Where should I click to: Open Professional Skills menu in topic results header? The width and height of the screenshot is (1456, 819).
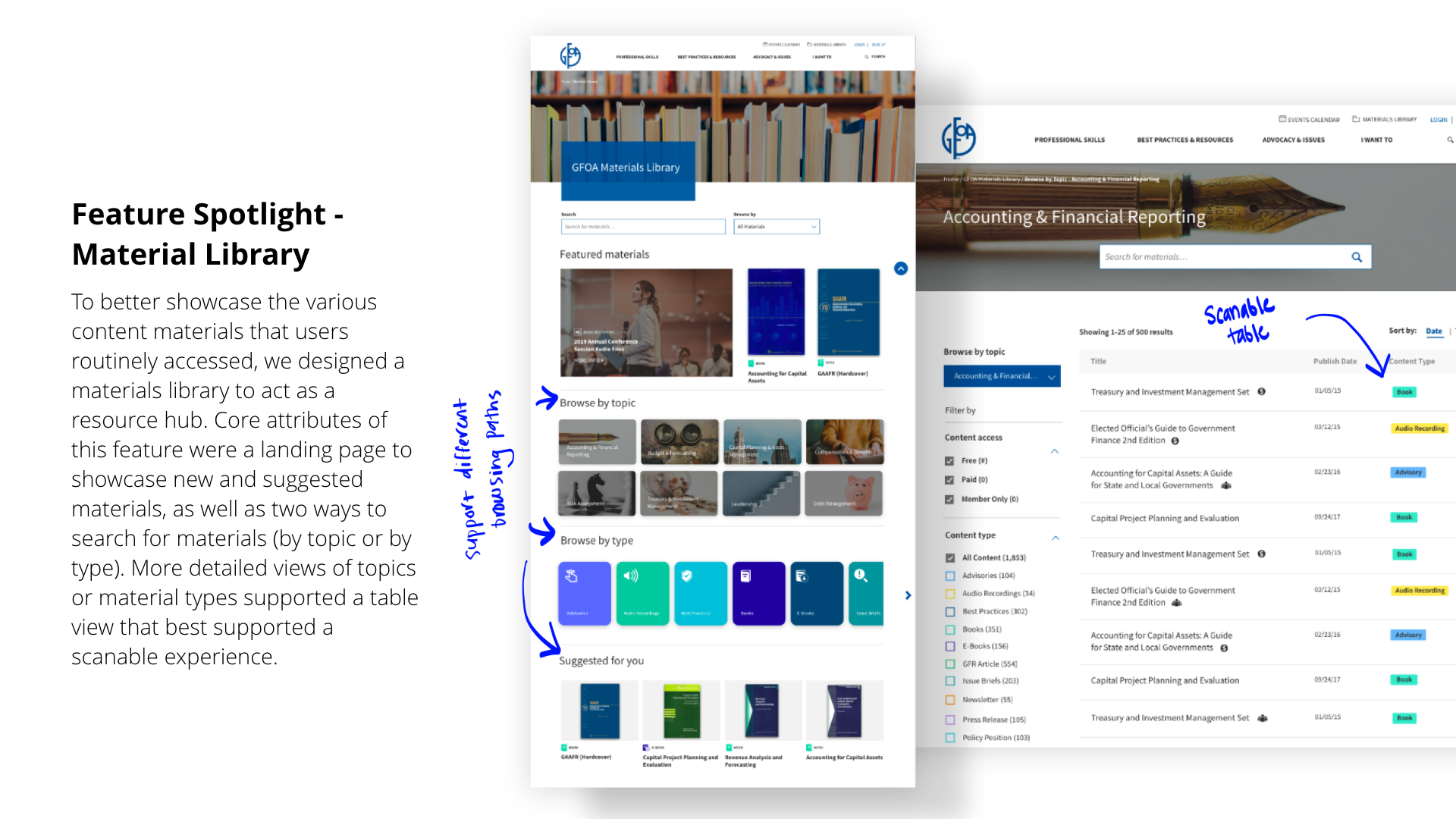point(1069,140)
